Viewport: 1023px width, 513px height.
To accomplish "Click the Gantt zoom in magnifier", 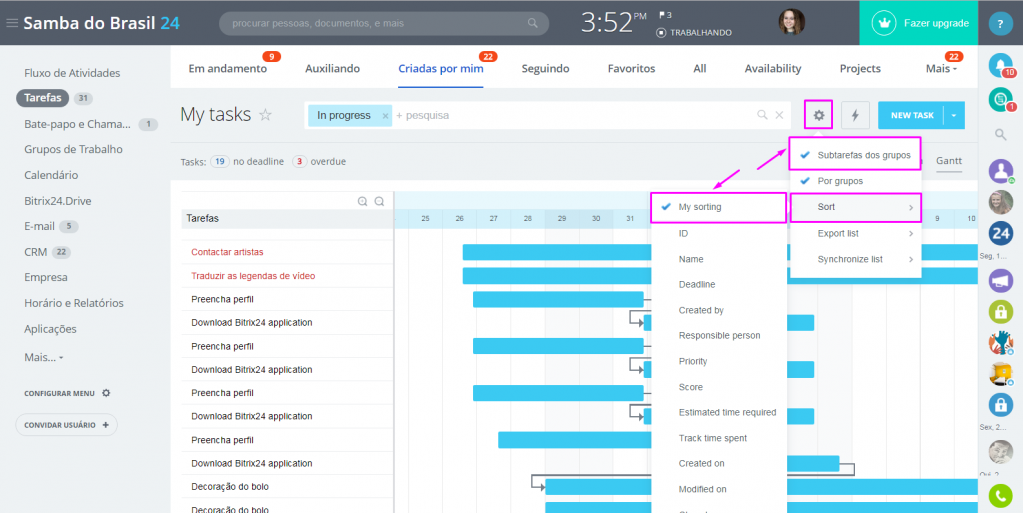I will tap(363, 202).
